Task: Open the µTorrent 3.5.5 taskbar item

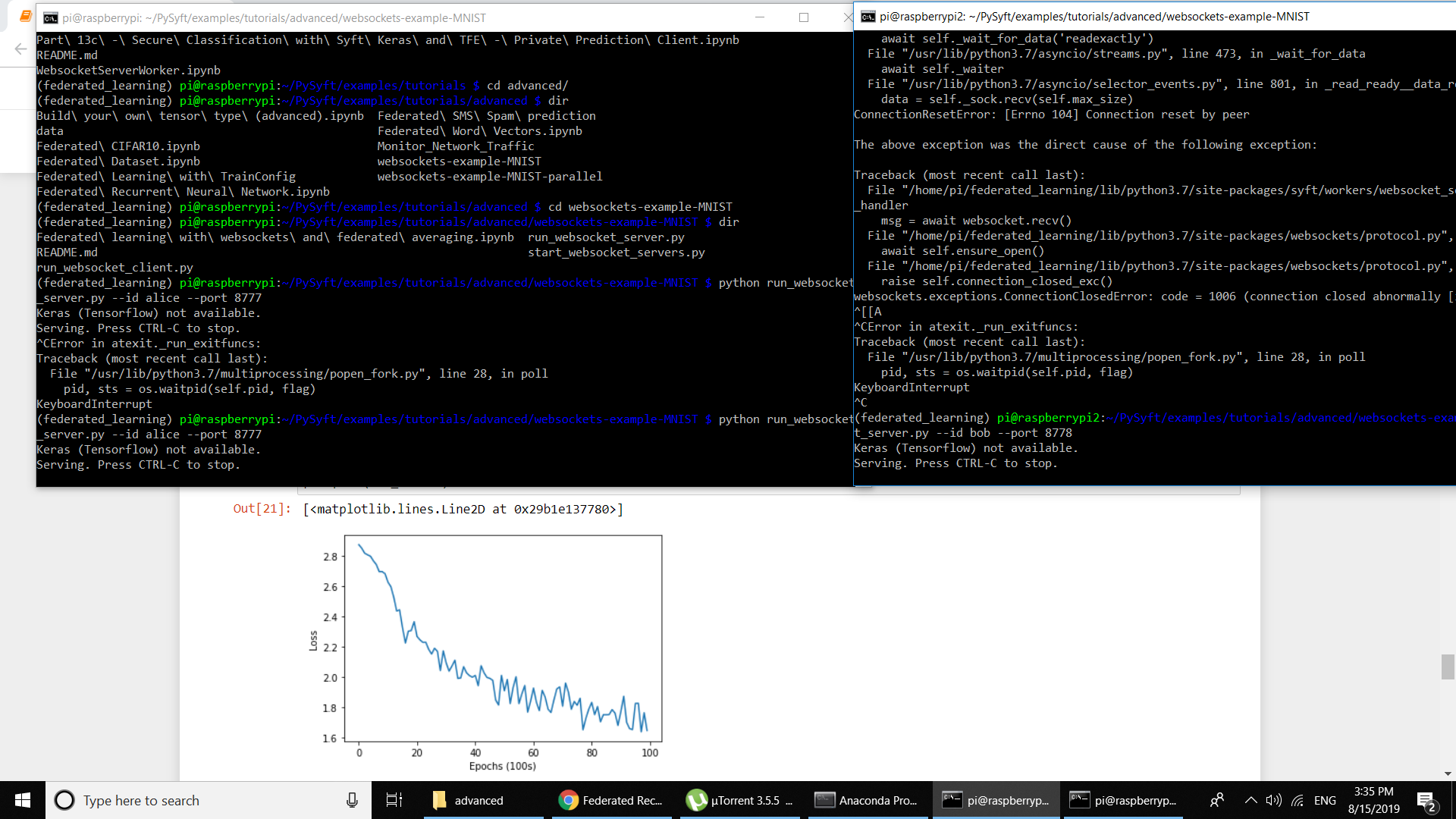Action: tap(739, 800)
